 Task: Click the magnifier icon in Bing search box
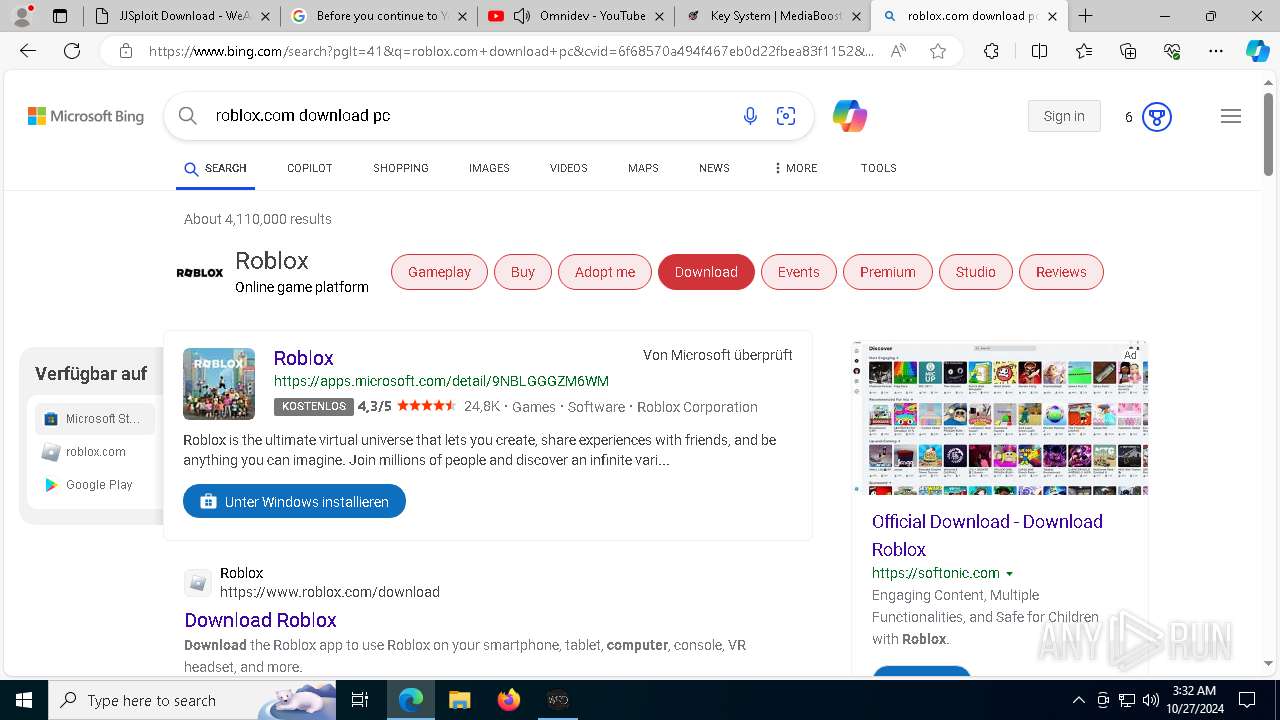pyautogui.click(x=187, y=116)
